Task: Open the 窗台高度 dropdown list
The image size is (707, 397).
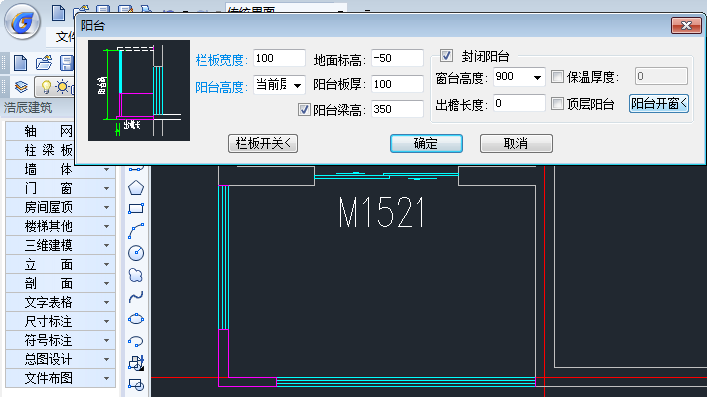Action: (x=537, y=78)
